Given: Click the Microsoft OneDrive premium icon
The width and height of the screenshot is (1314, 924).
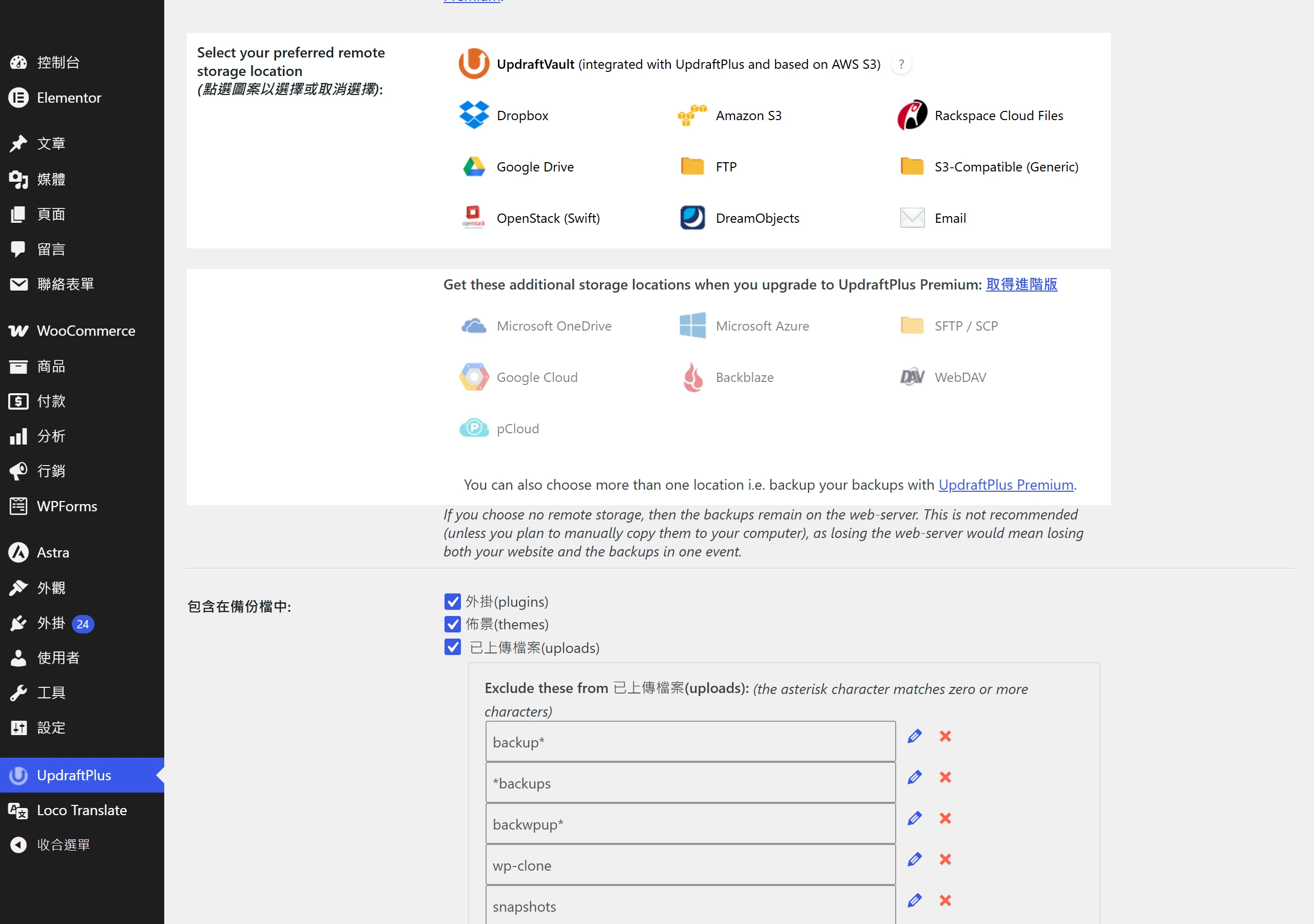Looking at the screenshot, I should (x=474, y=326).
